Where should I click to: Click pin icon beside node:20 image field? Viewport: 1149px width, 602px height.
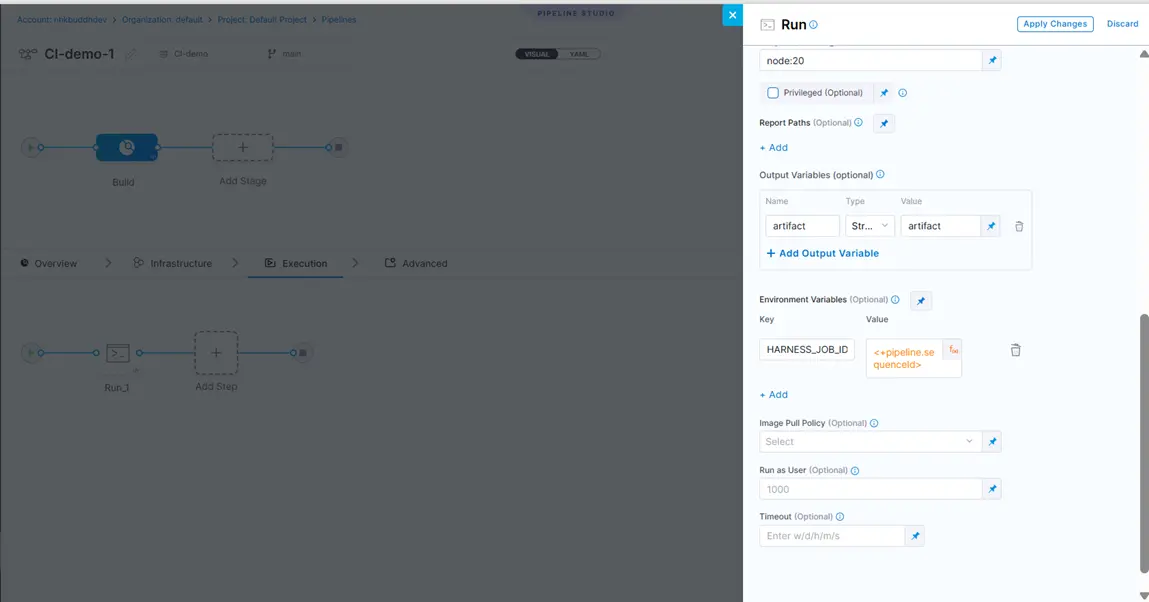click(992, 61)
